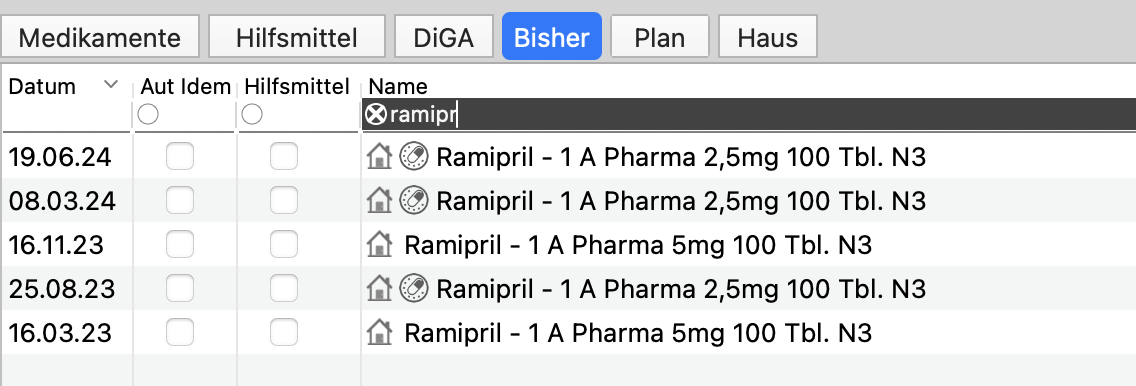Click pill icon in 25.08.23 row

pos(414,289)
